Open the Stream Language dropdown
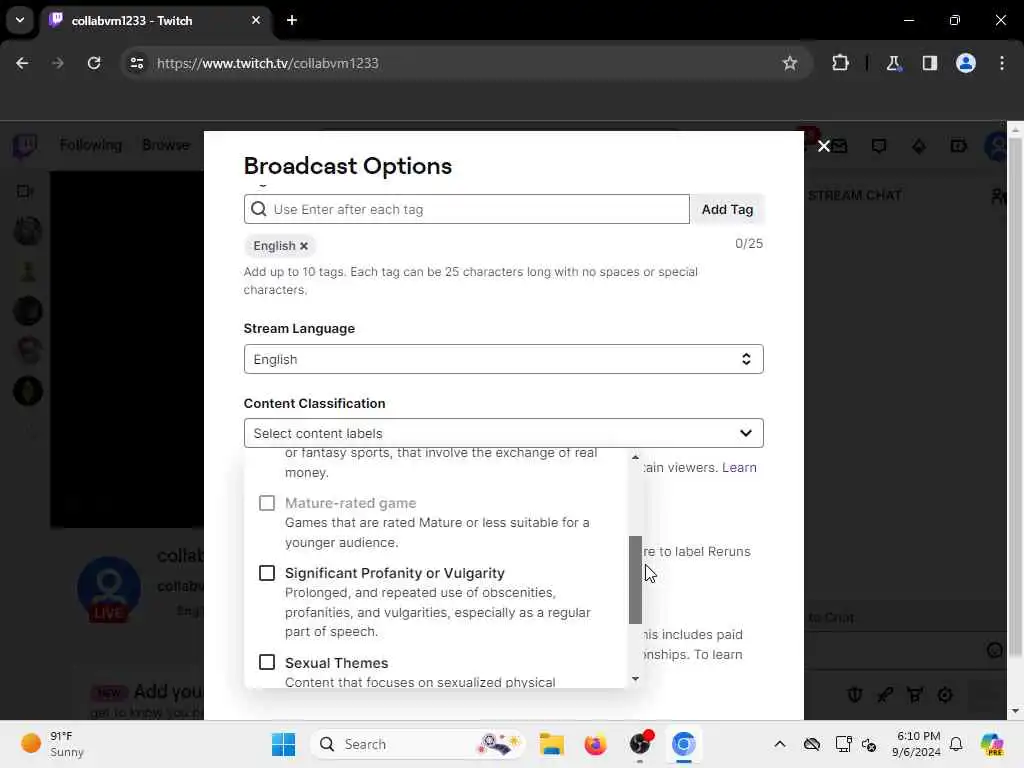Viewport: 1024px width, 768px height. (503, 359)
